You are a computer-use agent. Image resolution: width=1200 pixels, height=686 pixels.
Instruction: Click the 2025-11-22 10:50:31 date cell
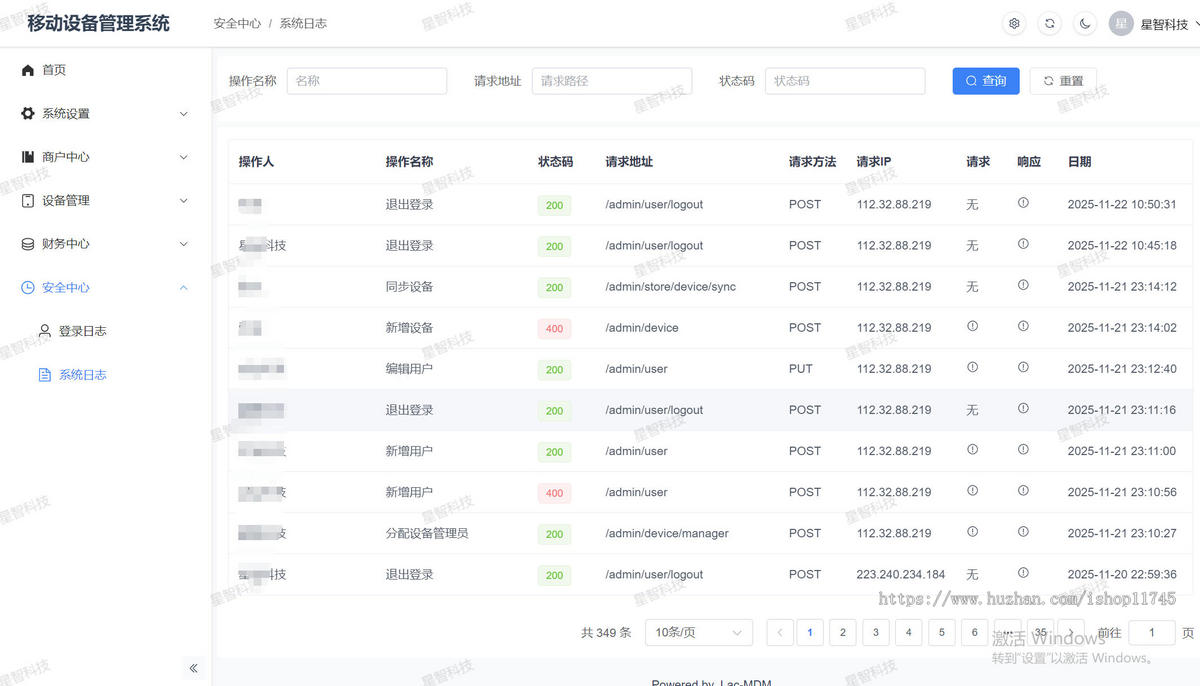[x=1122, y=205]
